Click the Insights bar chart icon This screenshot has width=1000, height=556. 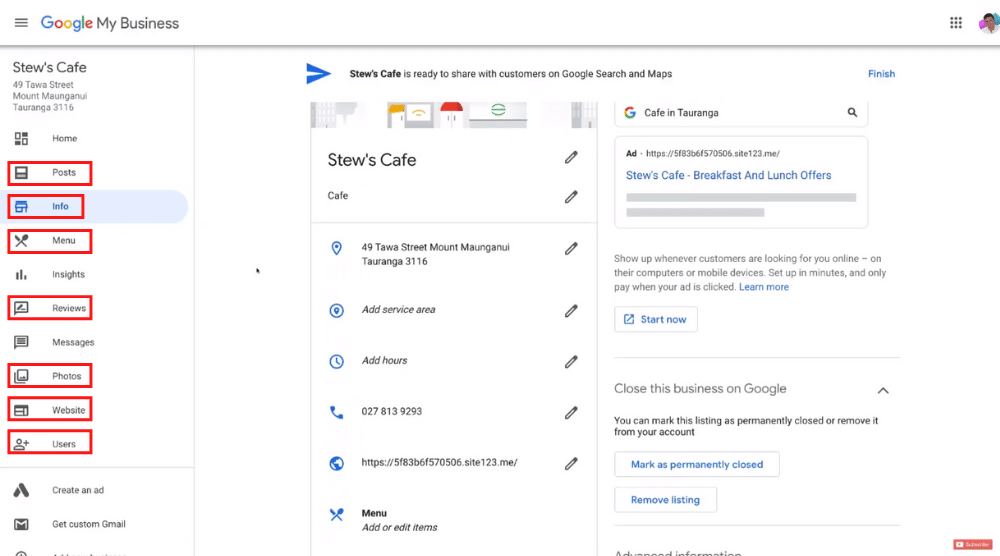pyautogui.click(x=21, y=274)
